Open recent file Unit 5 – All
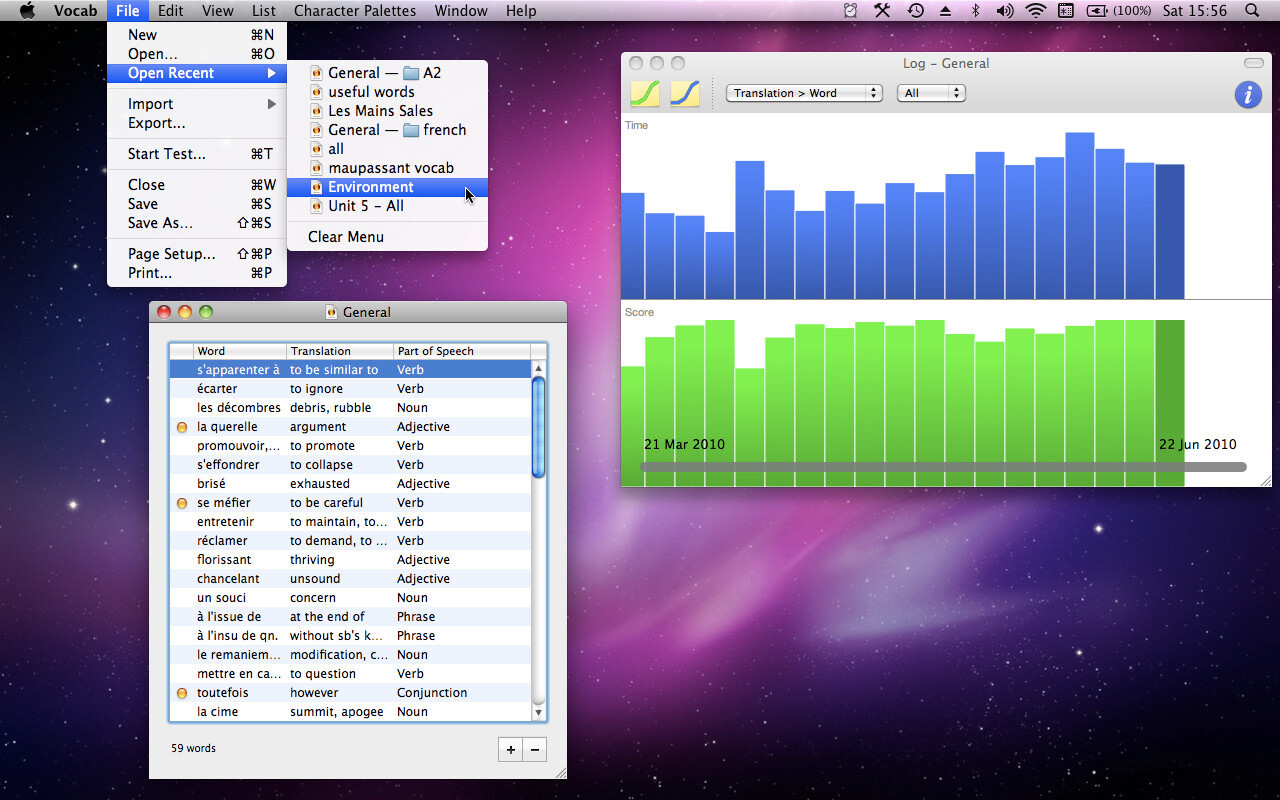 pos(387,206)
